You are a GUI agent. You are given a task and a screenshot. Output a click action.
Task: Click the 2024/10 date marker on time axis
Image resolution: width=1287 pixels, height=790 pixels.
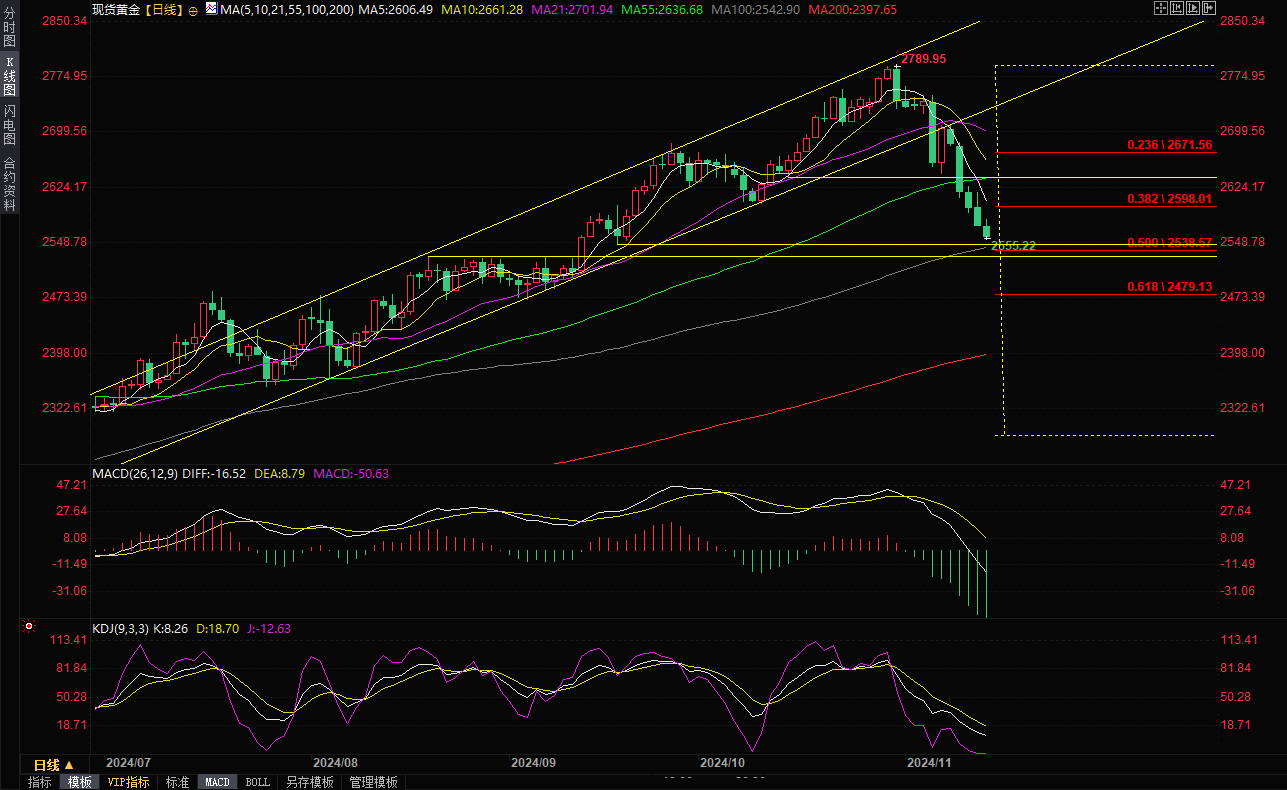723,763
